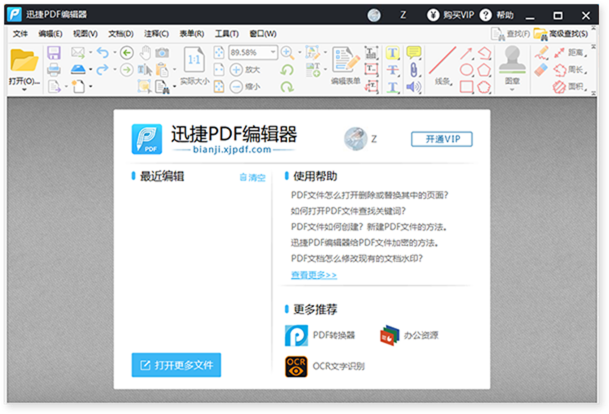Click the undo arrow icon

[x=103, y=52]
